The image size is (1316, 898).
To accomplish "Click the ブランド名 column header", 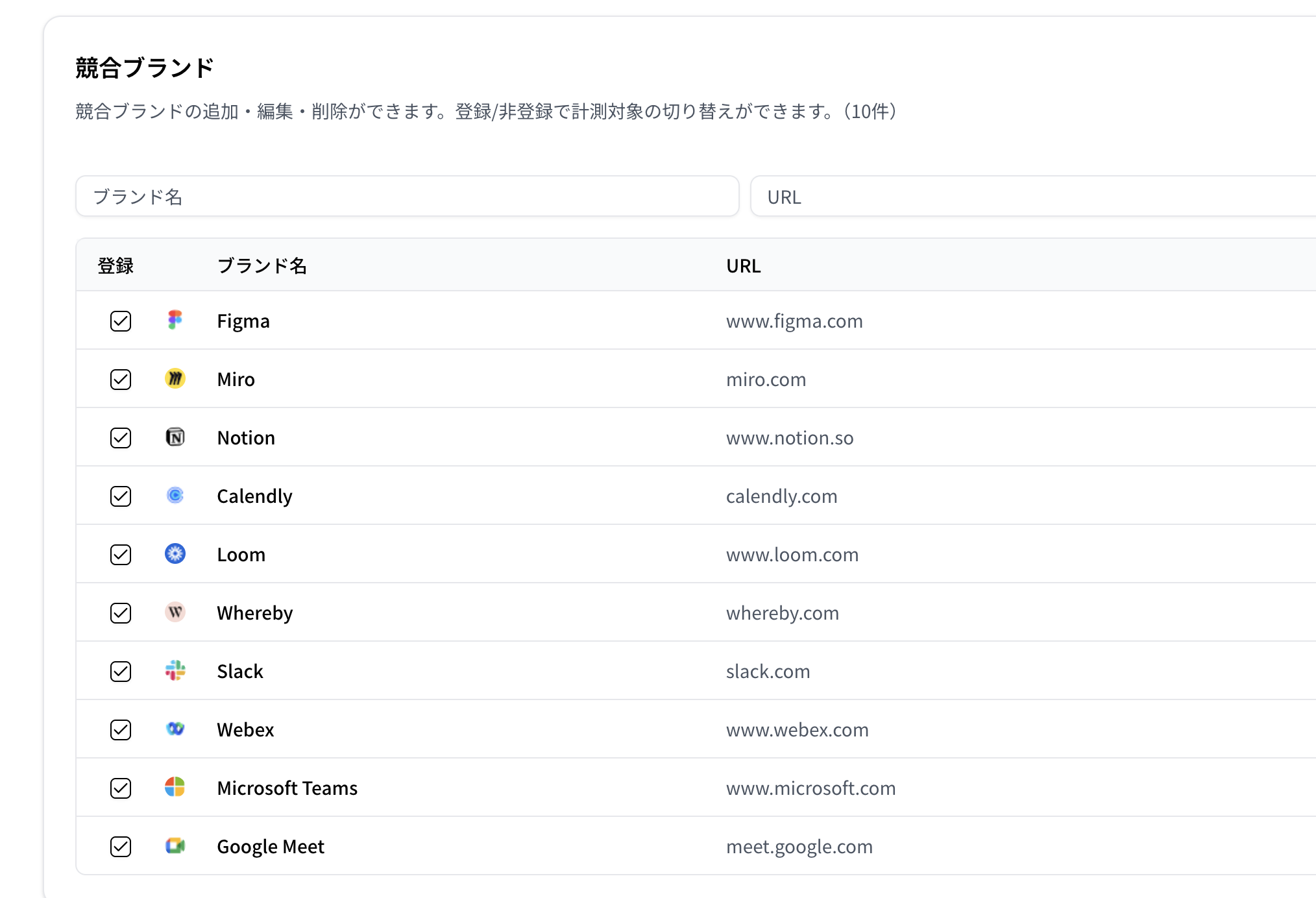I will pos(262,265).
